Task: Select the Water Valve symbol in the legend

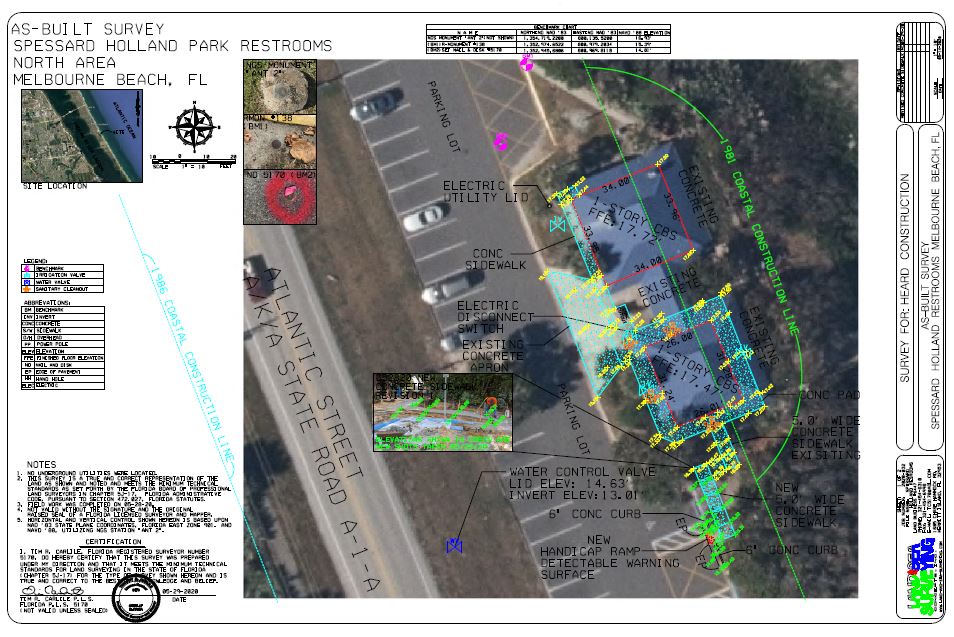Action: point(27,282)
